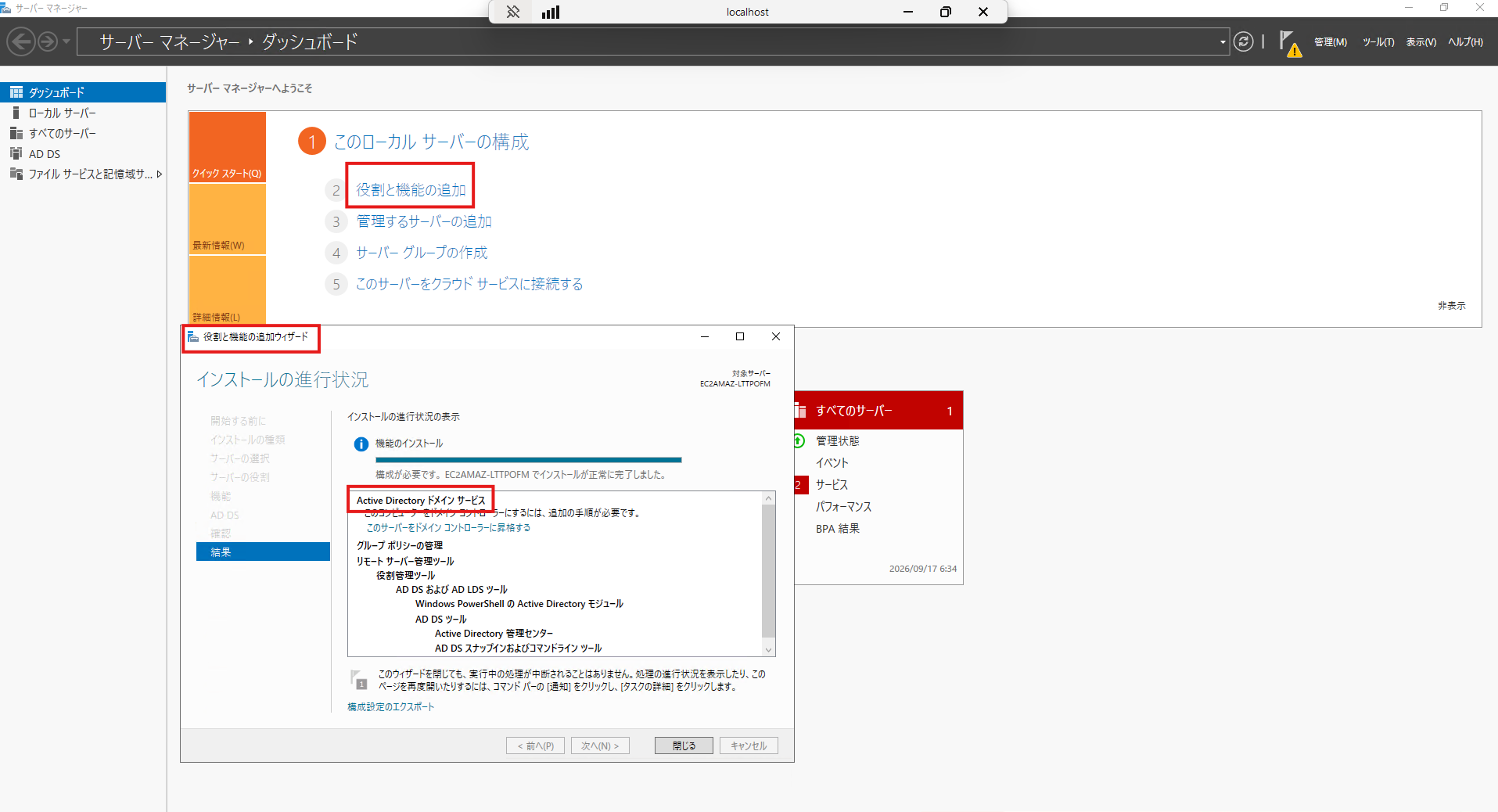Click the 閉じる button in wizard
Screen dimensions: 1498x812
click(x=684, y=746)
